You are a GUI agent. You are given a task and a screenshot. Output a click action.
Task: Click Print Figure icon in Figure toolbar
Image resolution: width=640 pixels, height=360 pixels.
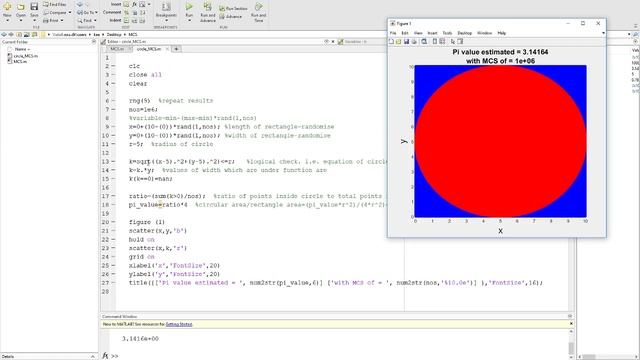coord(413,42)
